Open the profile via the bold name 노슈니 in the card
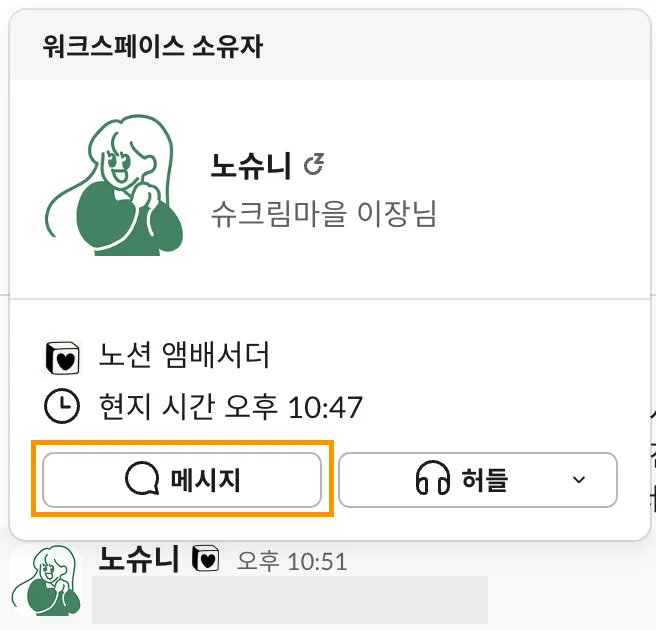656x630 pixels. coord(250,166)
